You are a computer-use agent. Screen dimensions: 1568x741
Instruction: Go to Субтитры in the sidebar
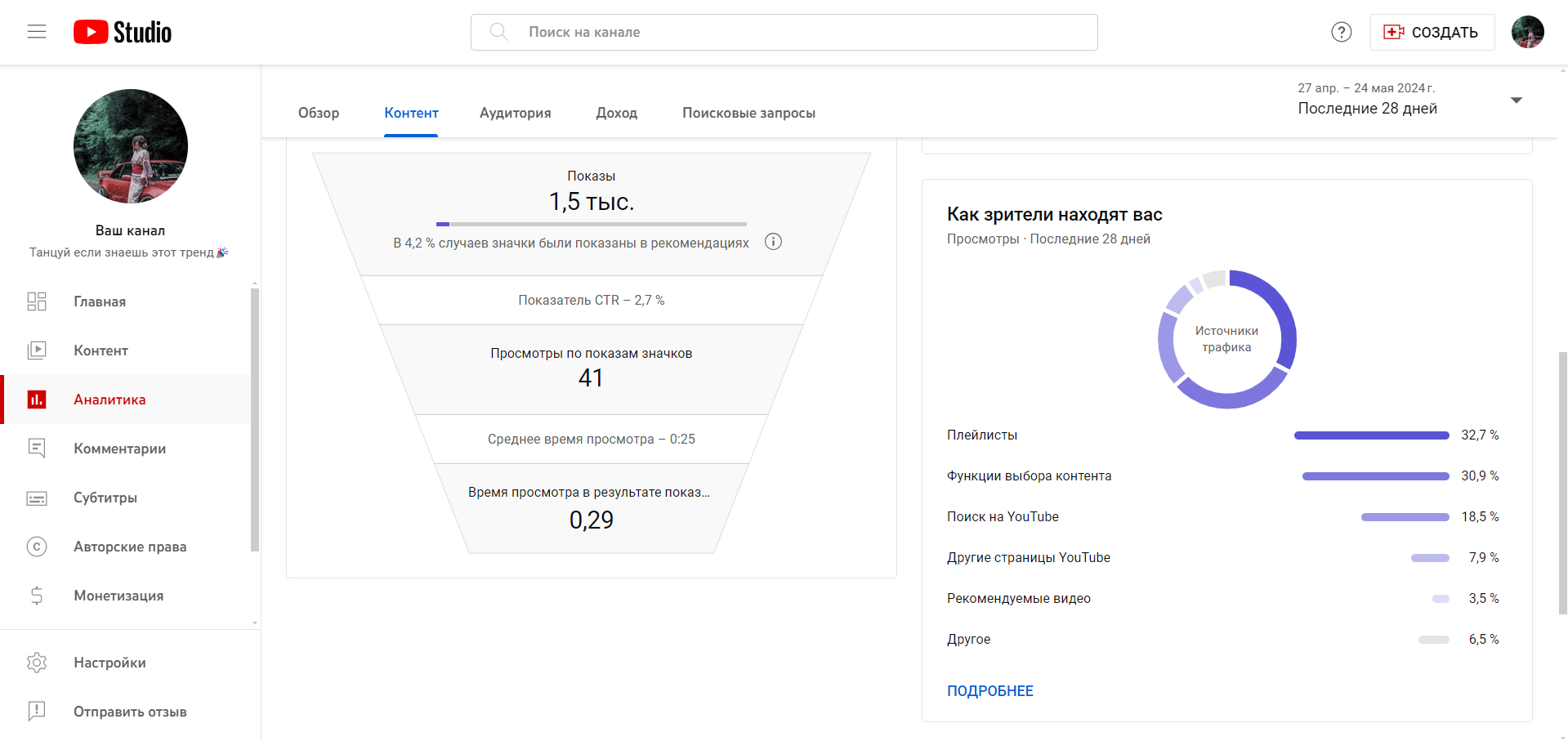pos(105,498)
